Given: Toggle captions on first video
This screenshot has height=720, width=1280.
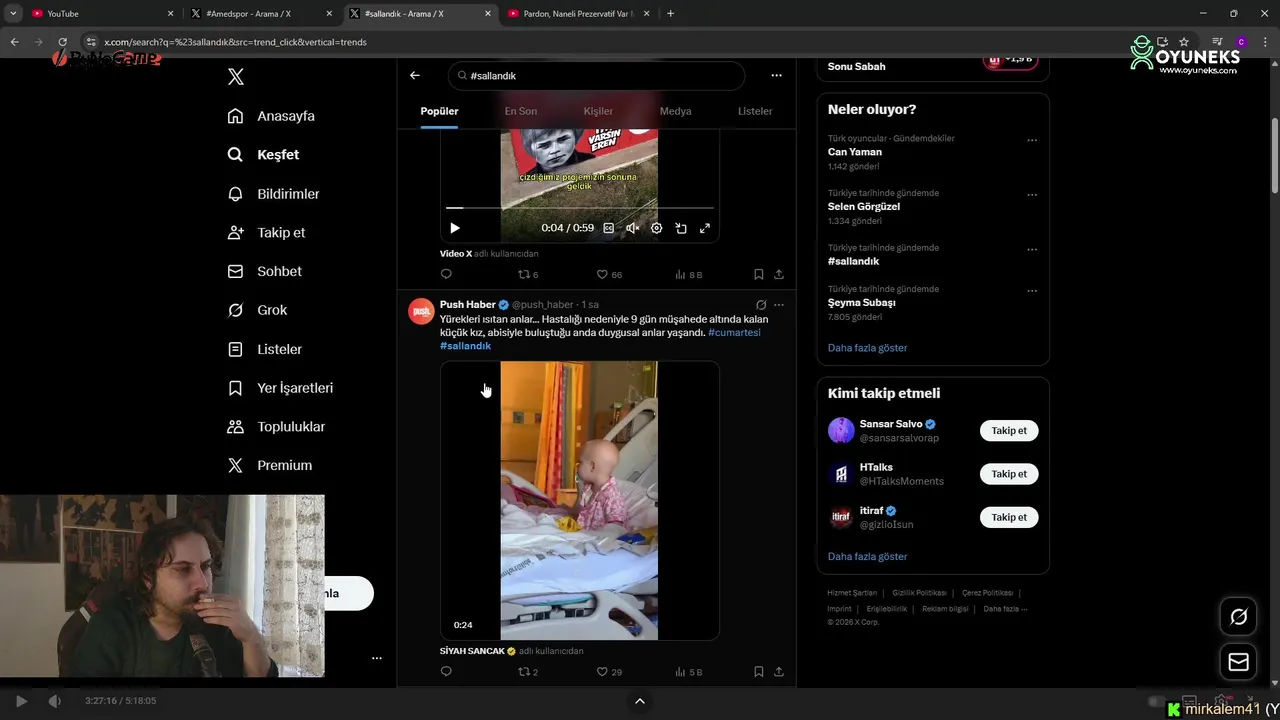Looking at the screenshot, I should pyautogui.click(x=608, y=228).
